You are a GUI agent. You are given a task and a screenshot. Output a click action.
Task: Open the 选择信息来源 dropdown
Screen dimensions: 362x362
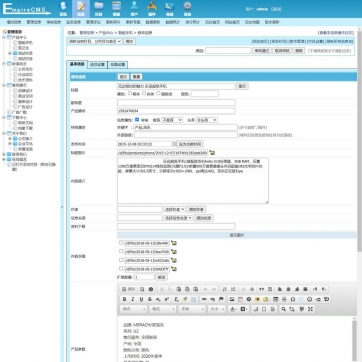coord(178,218)
